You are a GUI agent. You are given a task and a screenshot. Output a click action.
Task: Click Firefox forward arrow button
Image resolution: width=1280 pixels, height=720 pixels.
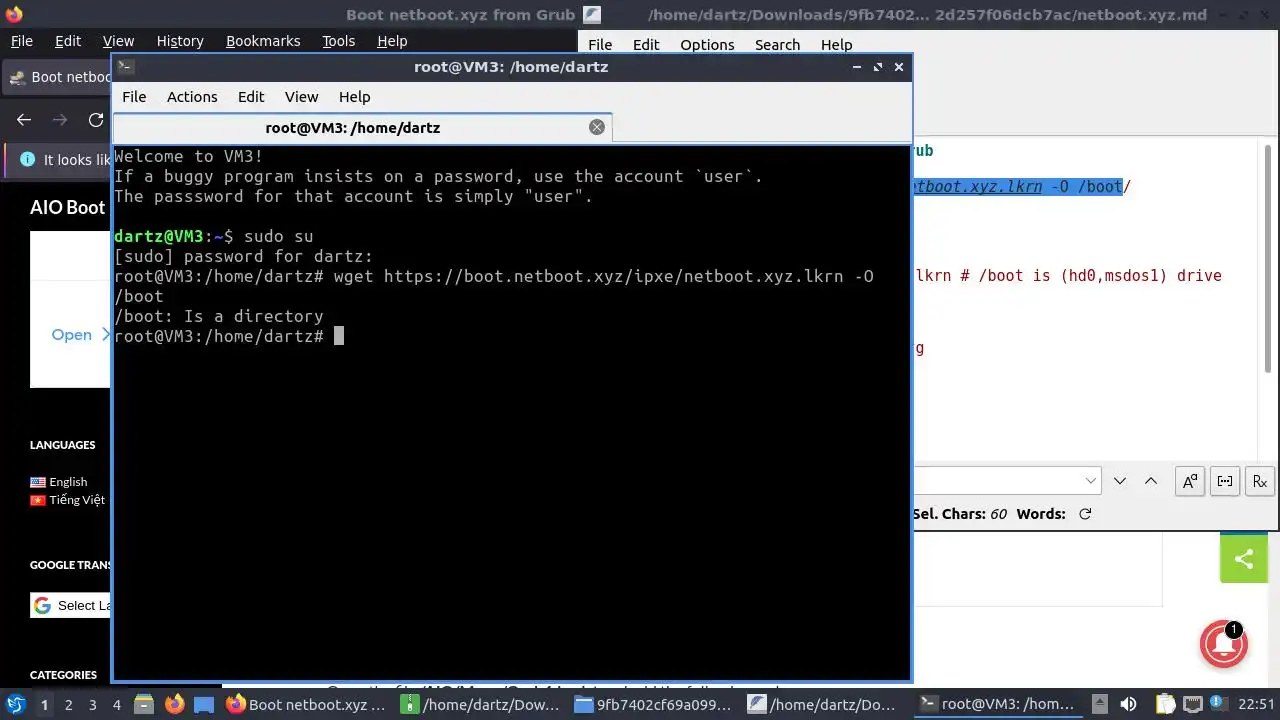(60, 120)
